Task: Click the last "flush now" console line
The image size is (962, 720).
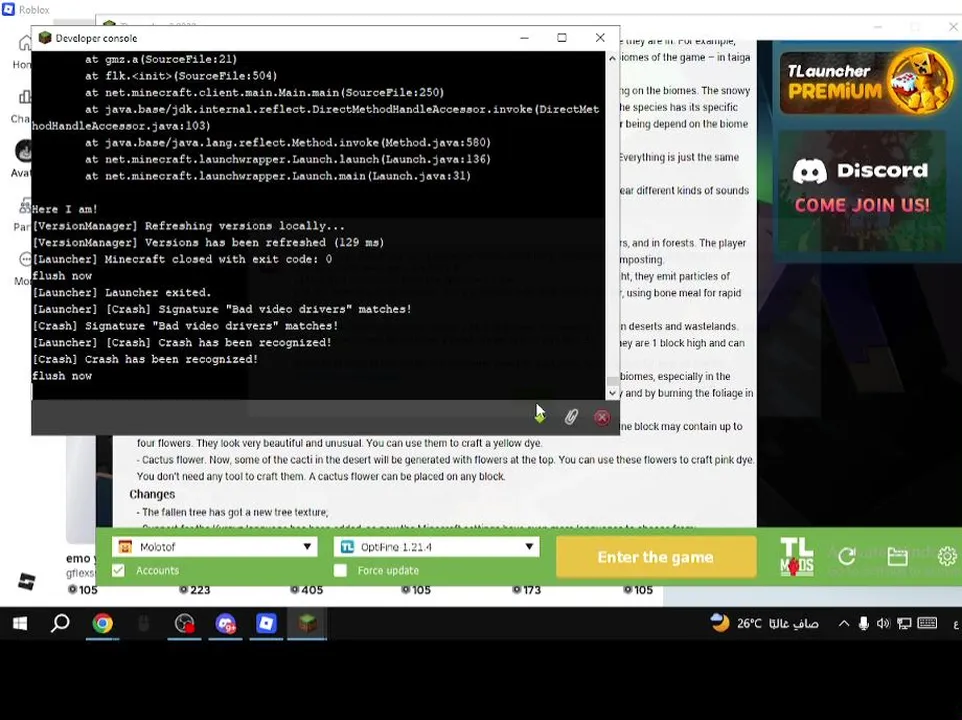Action: [x=62, y=376]
